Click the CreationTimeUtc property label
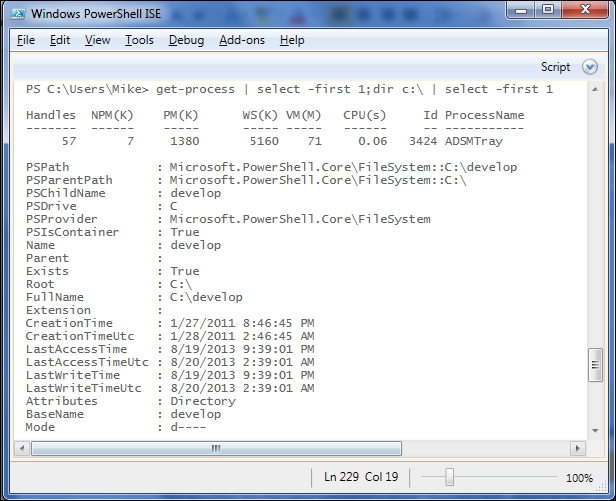Viewport: 616px width, 501px height. pyautogui.click(x=80, y=336)
